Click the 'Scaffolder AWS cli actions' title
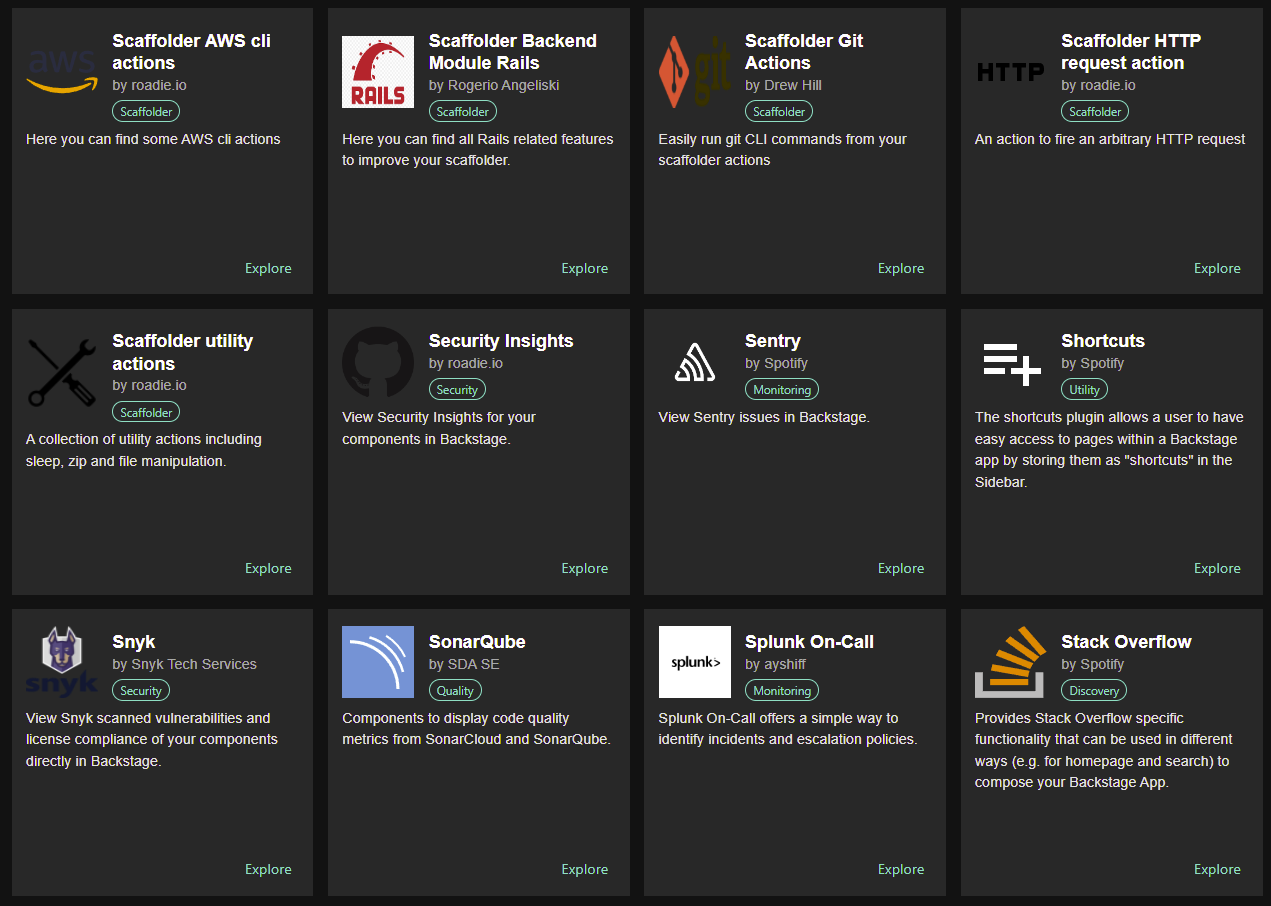This screenshot has height=906, width=1271. 191,52
